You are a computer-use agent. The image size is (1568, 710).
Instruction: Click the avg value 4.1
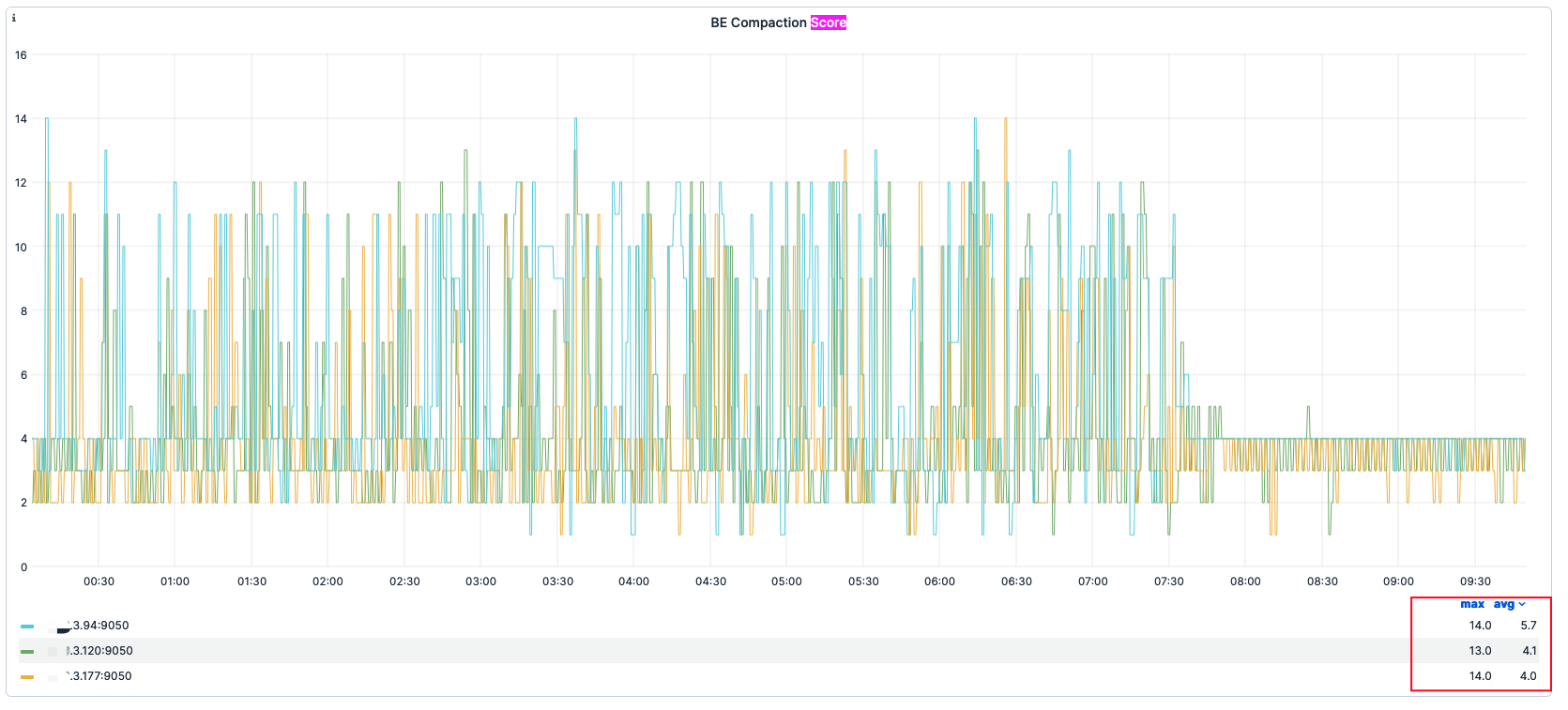pos(1530,651)
